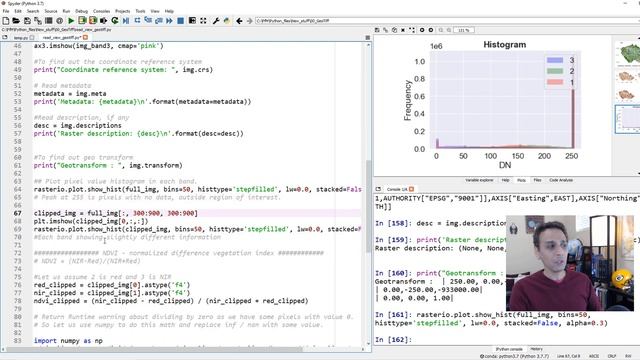
Task: Open the Source menu
Action: pos(51,11)
